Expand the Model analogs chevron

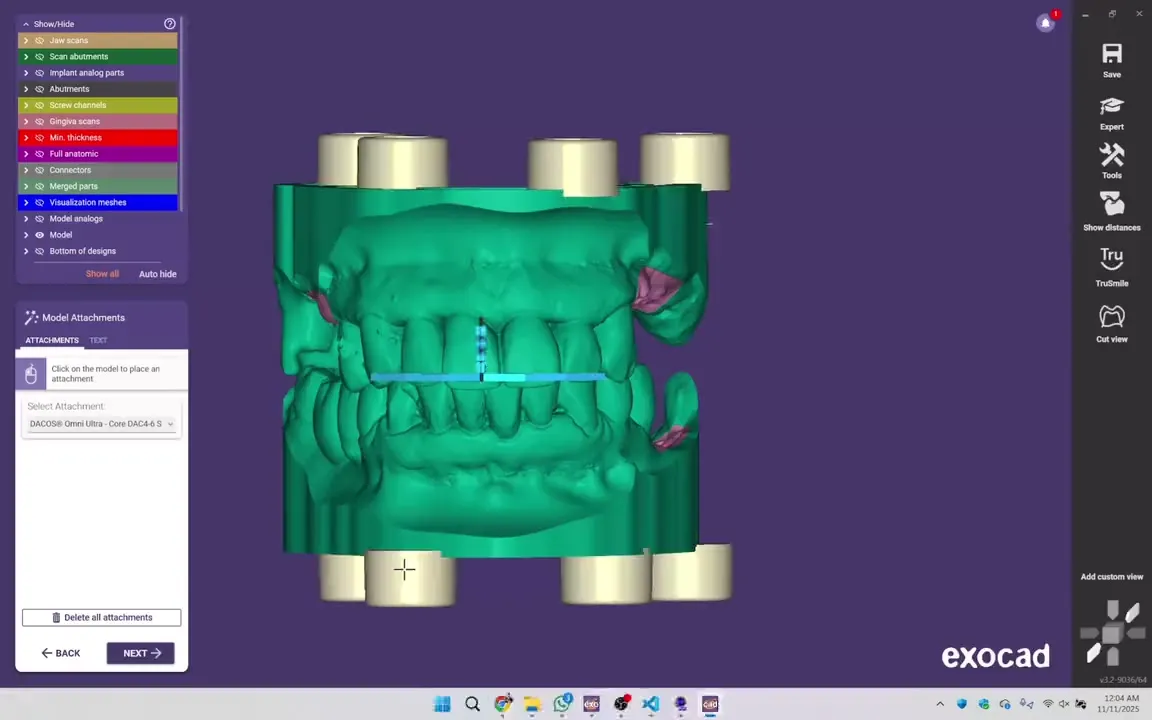[x=26, y=218]
